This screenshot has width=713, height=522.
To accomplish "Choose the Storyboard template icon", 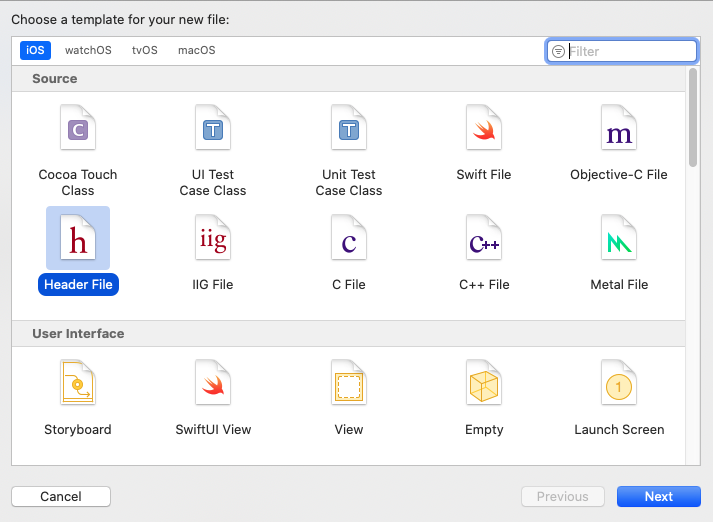I will pyautogui.click(x=78, y=382).
